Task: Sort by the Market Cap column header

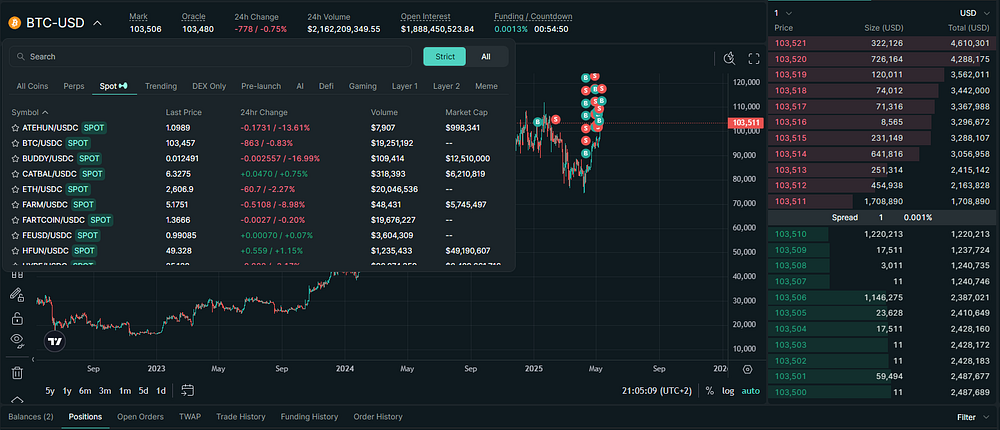Action: click(x=466, y=112)
